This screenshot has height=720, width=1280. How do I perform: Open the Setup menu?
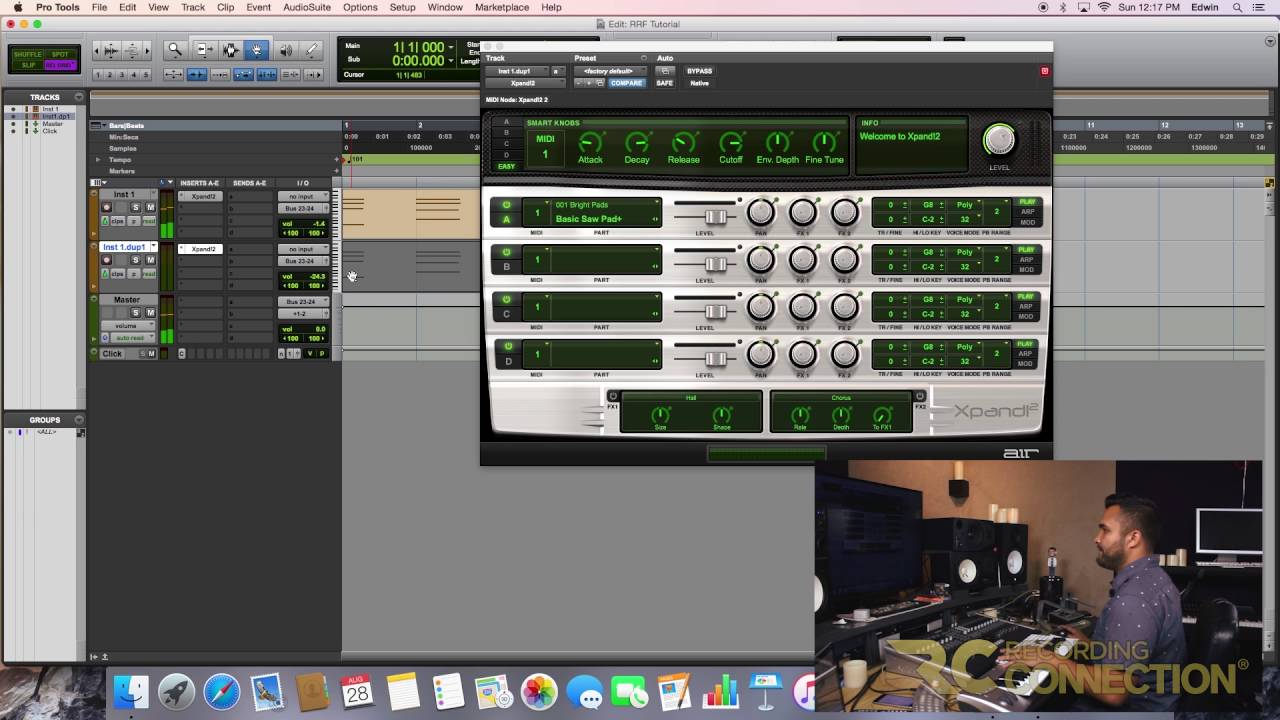(402, 7)
